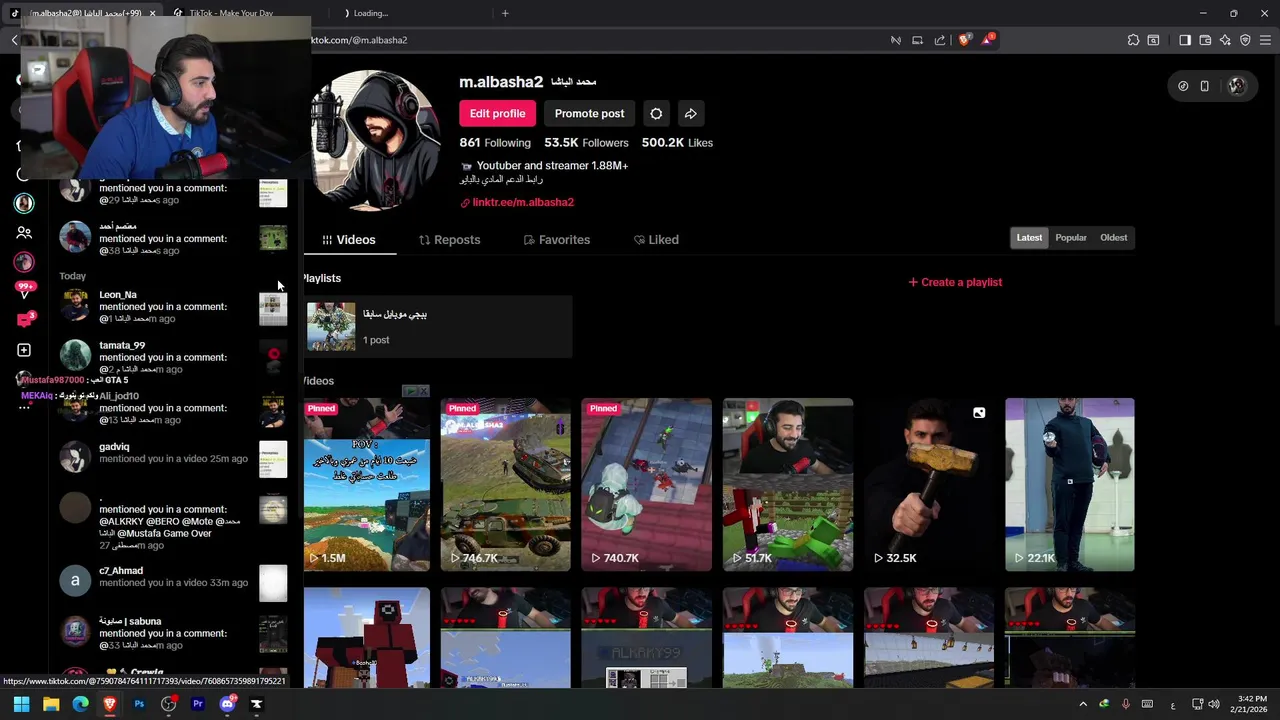The width and height of the screenshot is (1280, 720).
Task: Click the Edit profile button
Action: 497,113
